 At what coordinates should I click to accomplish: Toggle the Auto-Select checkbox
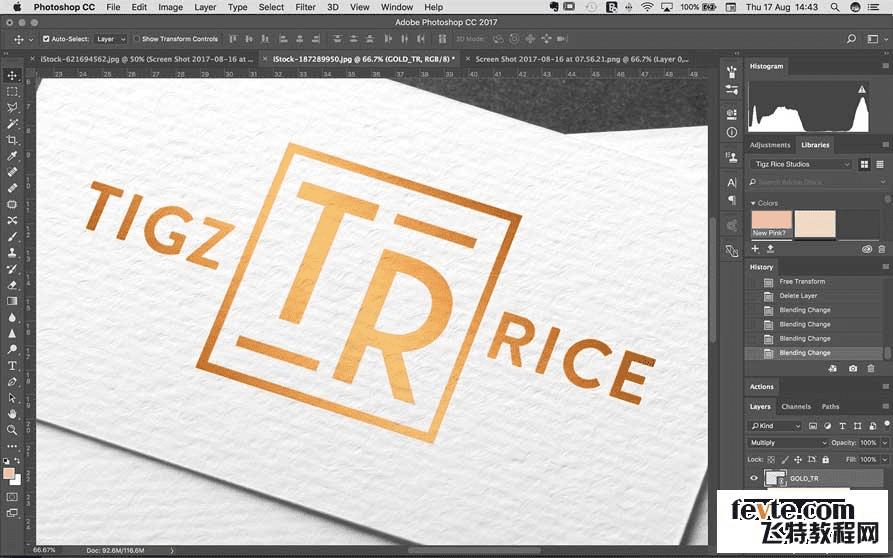pyautogui.click(x=46, y=39)
